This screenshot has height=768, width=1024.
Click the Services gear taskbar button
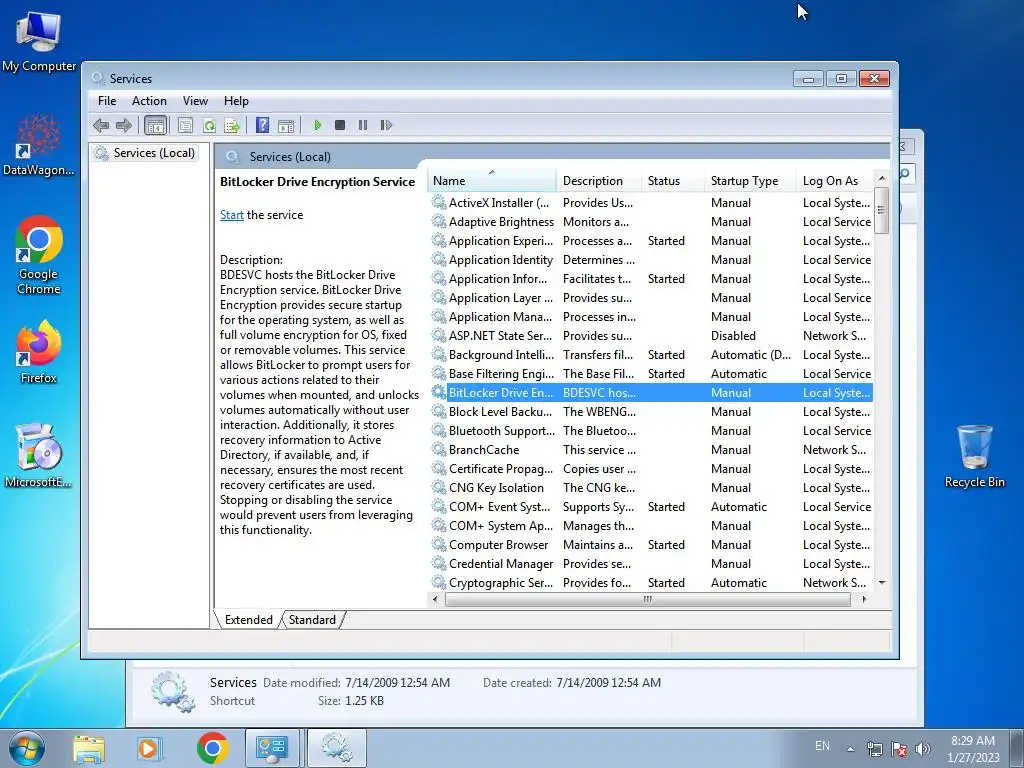(337, 748)
